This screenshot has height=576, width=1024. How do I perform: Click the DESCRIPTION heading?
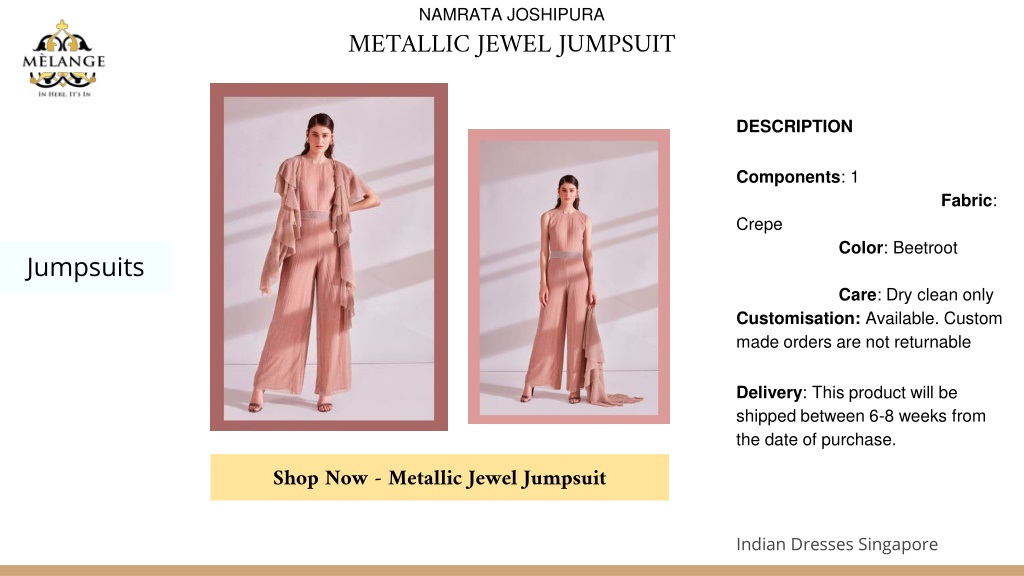794,127
